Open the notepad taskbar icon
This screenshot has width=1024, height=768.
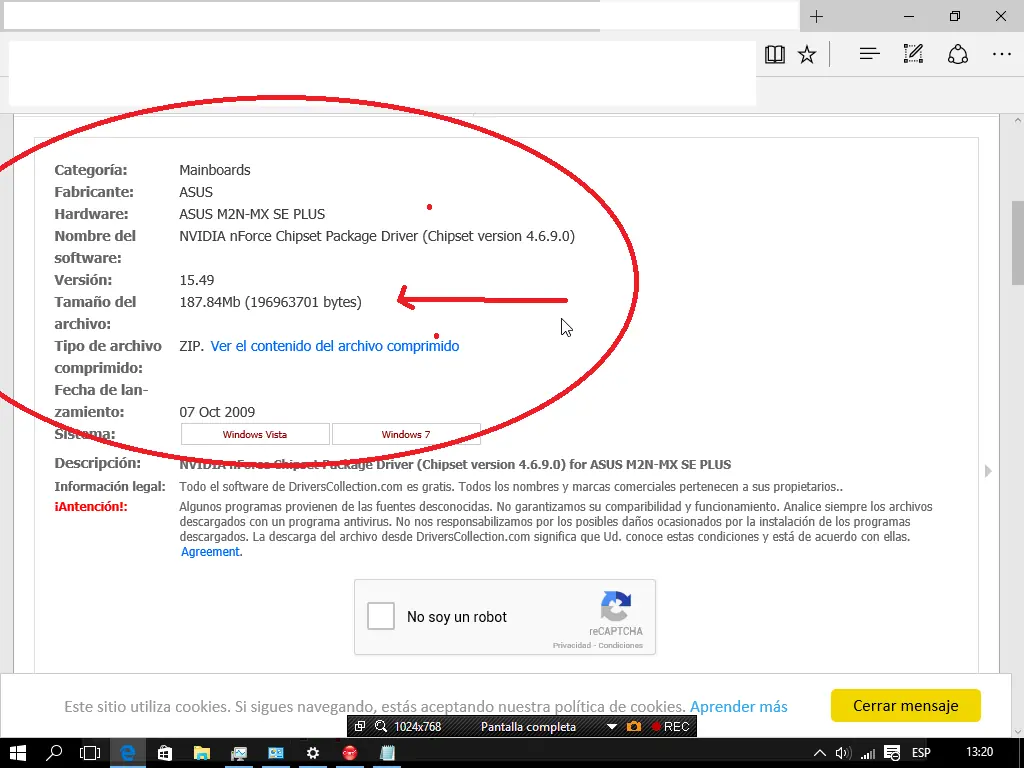pos(387,753)
